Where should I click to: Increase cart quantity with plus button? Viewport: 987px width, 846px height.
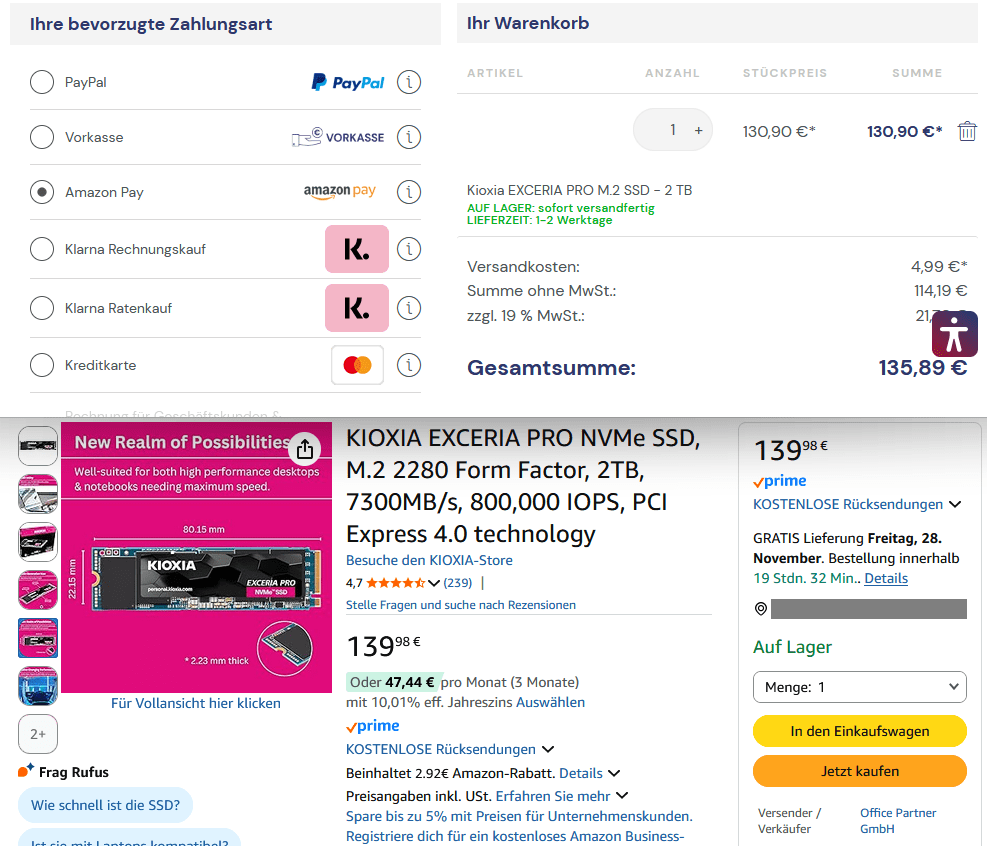[698, 130]
